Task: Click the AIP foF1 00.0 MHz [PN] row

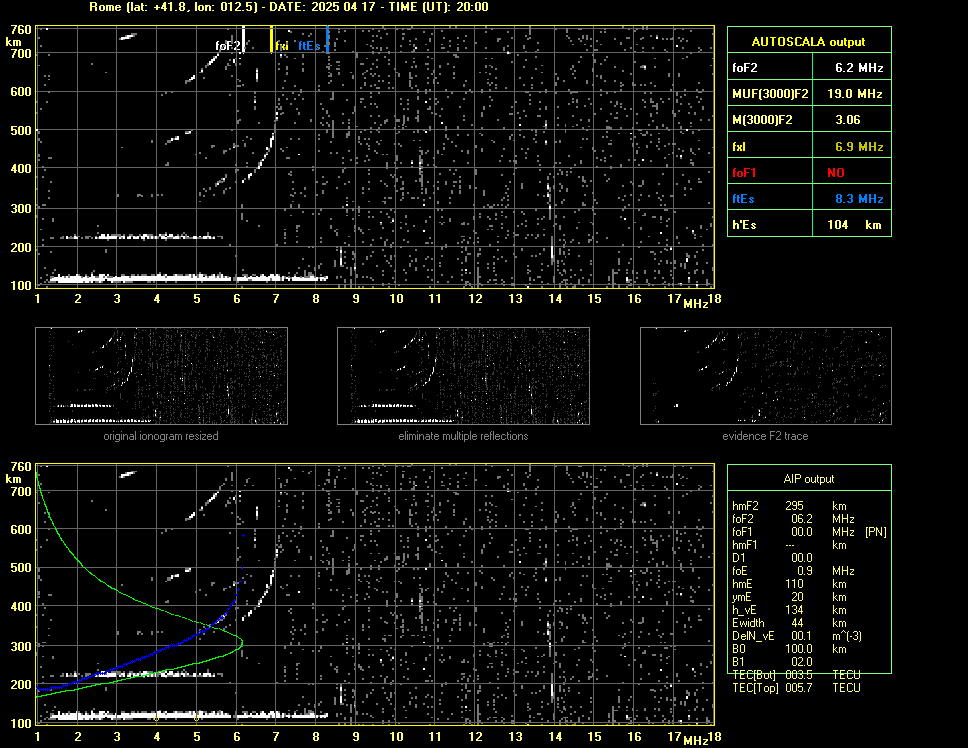Action: point(809,532)
